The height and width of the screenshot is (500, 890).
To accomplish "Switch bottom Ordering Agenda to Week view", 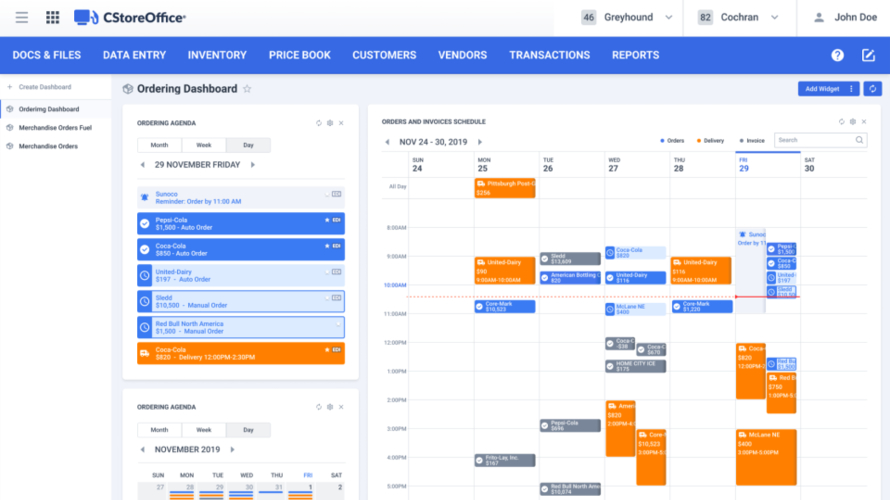I will pos(204,430).
